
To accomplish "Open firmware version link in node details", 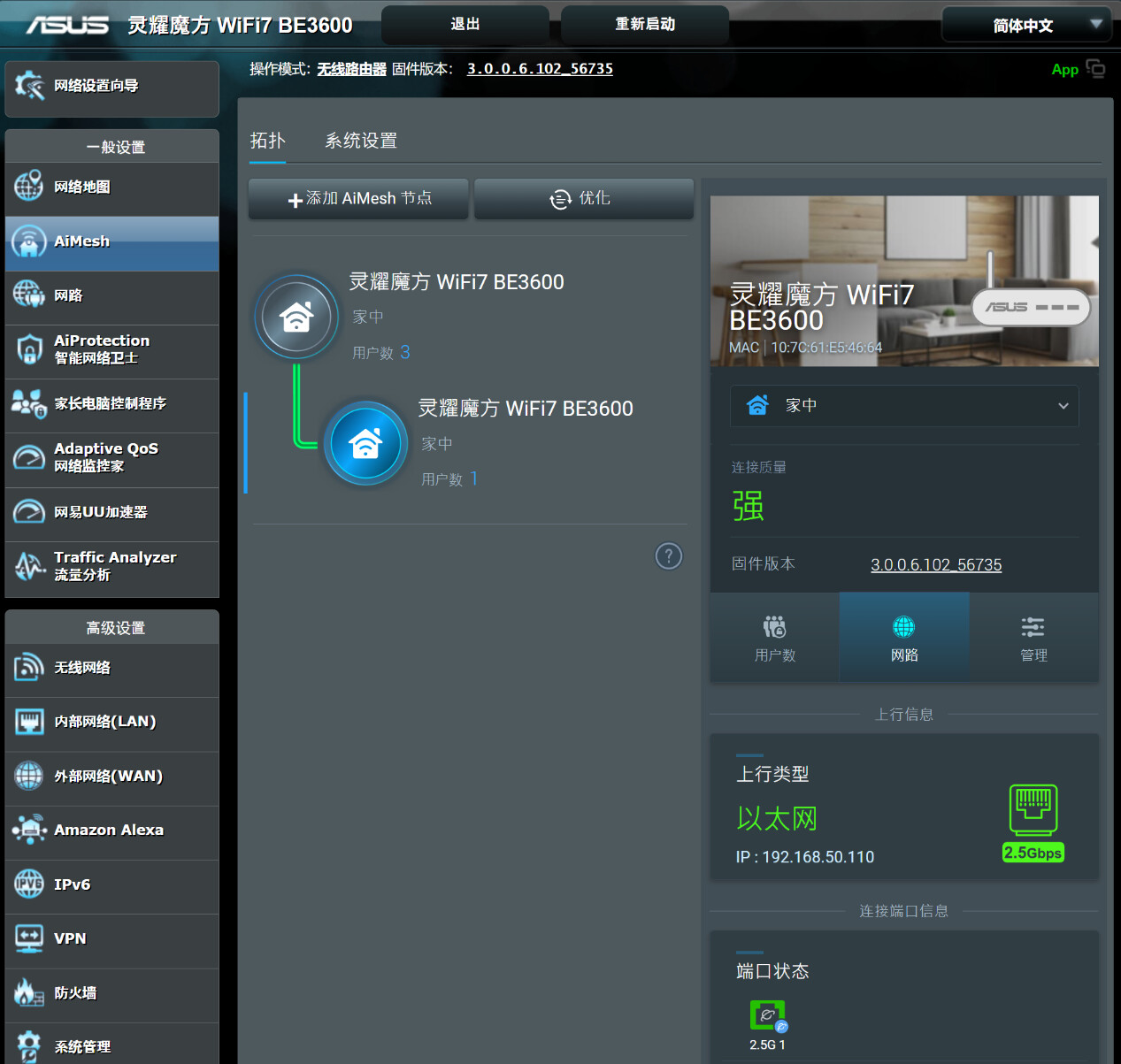I will click(936, 565).
